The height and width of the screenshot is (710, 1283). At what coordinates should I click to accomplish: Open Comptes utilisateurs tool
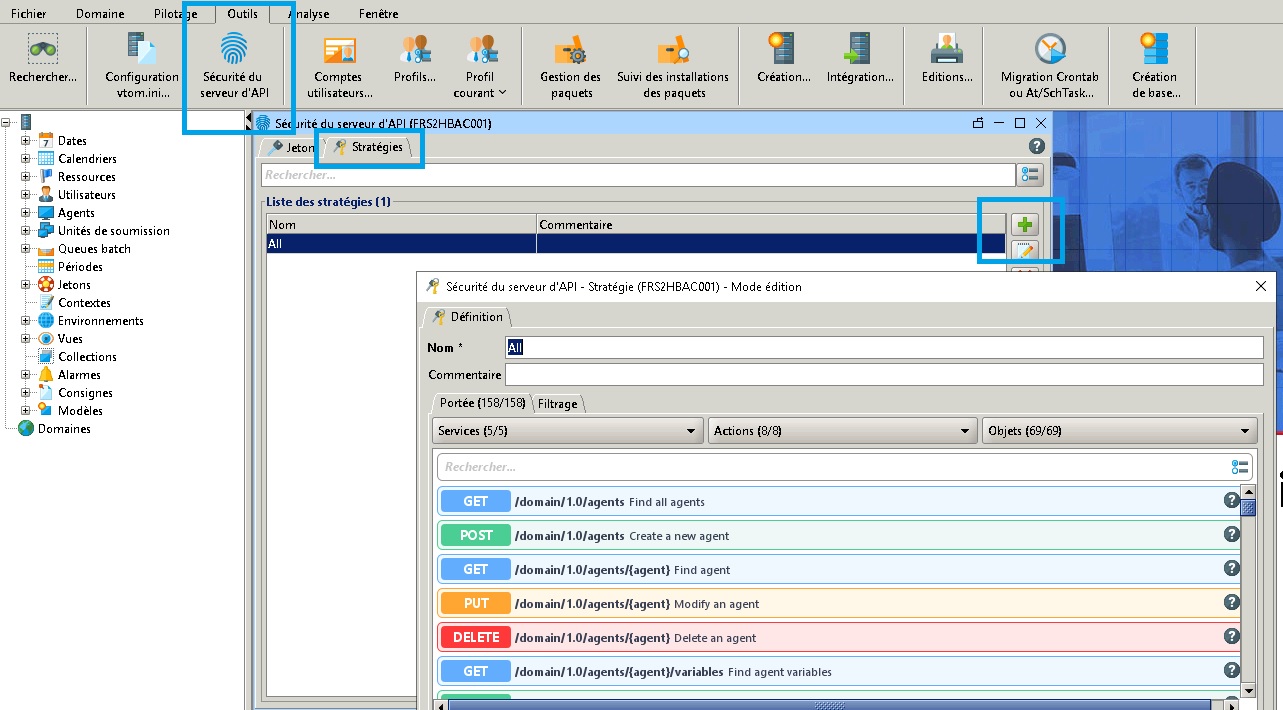click(x=339, y=64)
